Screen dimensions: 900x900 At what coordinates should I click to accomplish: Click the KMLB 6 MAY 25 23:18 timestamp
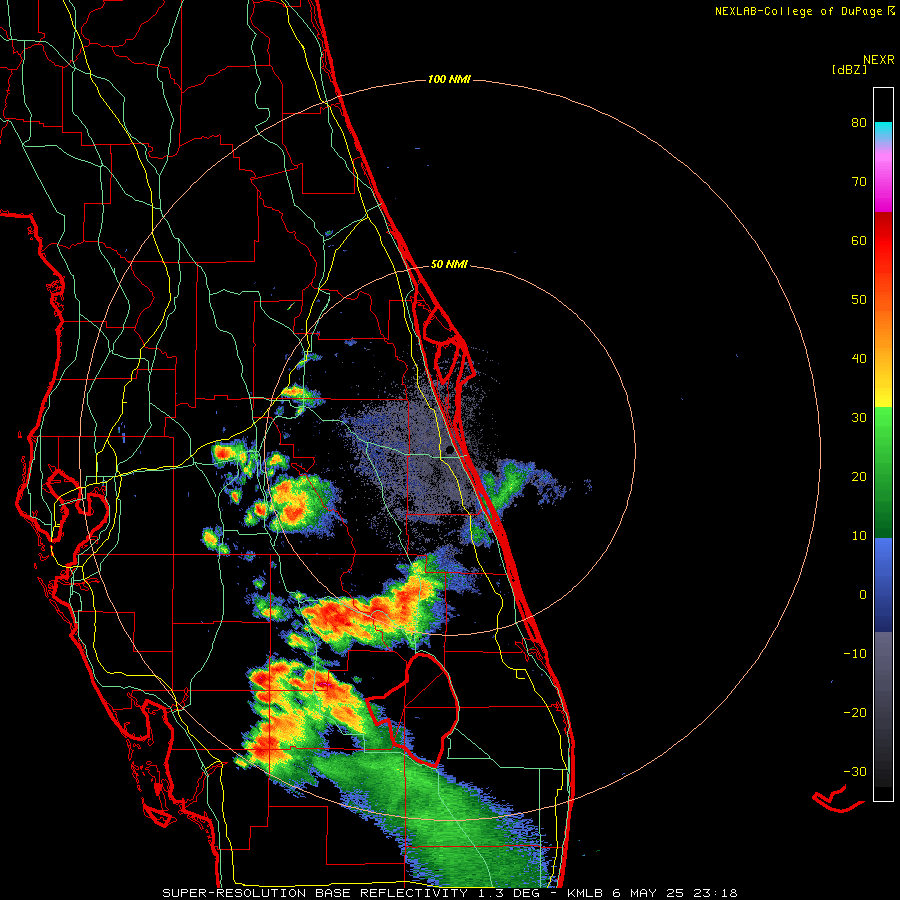tap(652, 893)
